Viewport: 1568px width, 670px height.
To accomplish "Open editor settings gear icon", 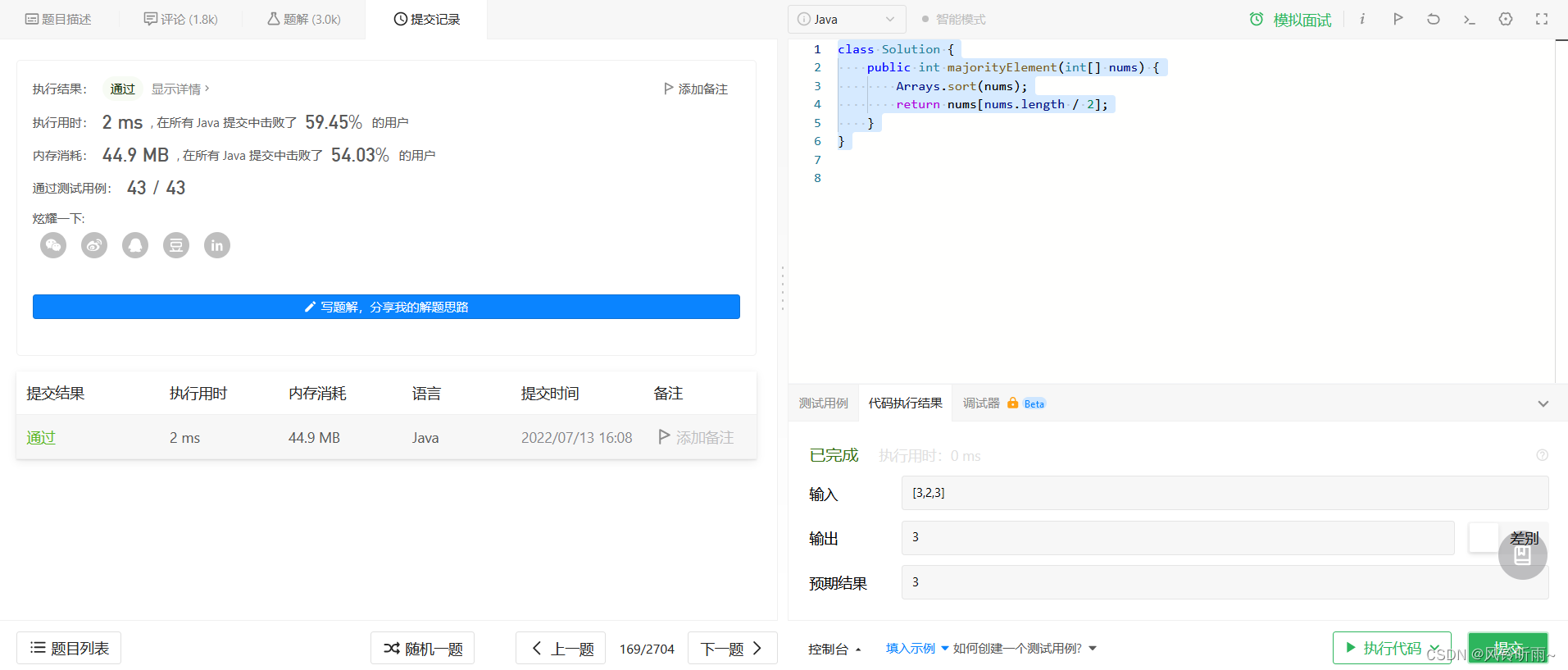I will 1506,19.
